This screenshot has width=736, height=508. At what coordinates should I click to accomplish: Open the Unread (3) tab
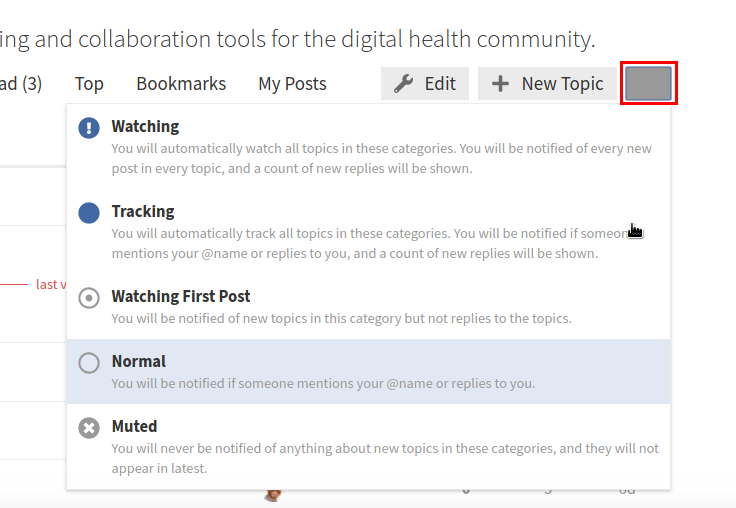20,84
